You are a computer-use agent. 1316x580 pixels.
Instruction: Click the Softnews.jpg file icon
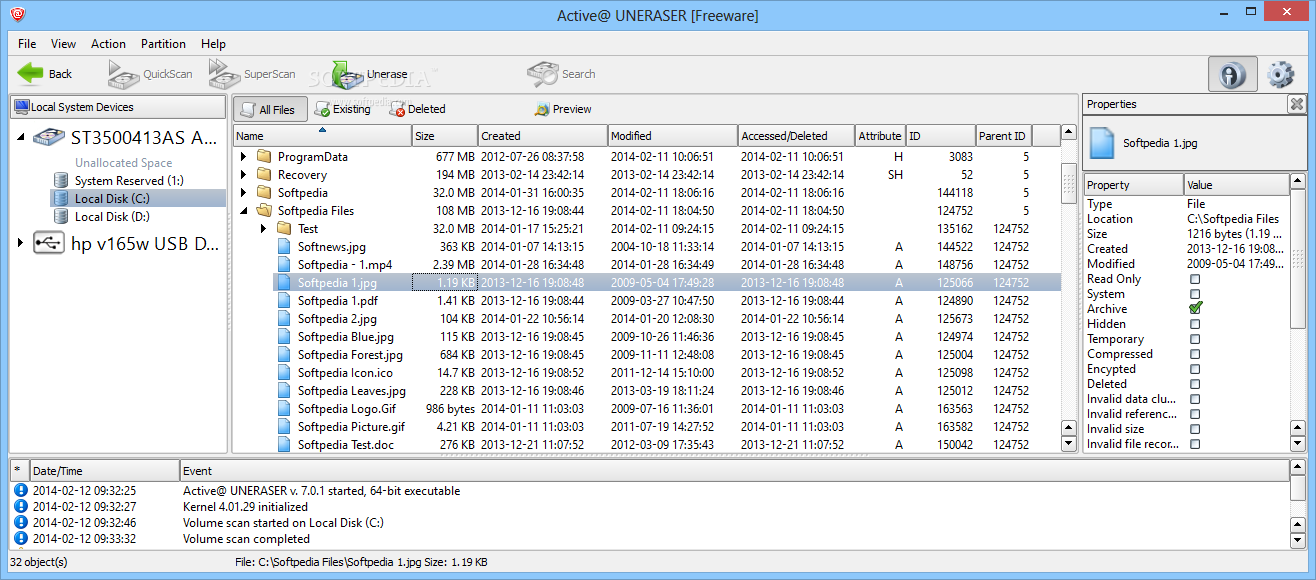(285, 247)
